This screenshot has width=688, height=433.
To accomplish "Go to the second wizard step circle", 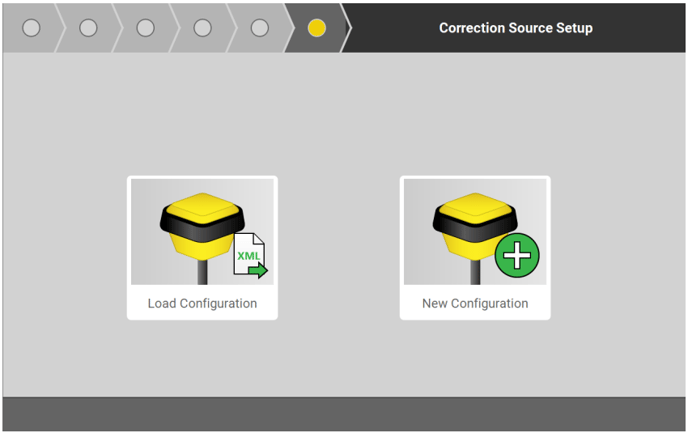I will [88, 28].
